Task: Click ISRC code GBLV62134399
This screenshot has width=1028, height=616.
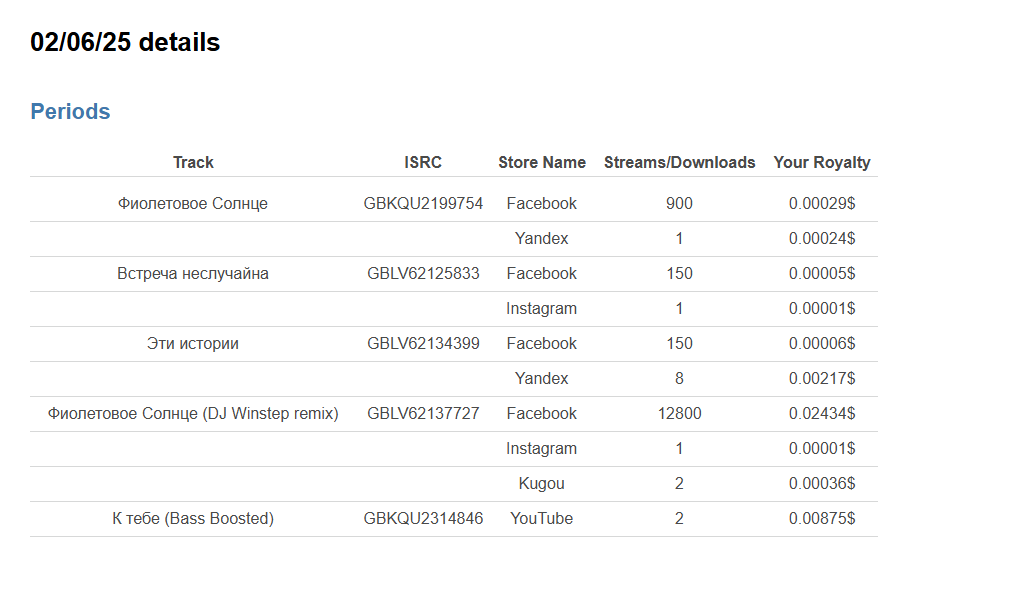Action: click(423, 344)
